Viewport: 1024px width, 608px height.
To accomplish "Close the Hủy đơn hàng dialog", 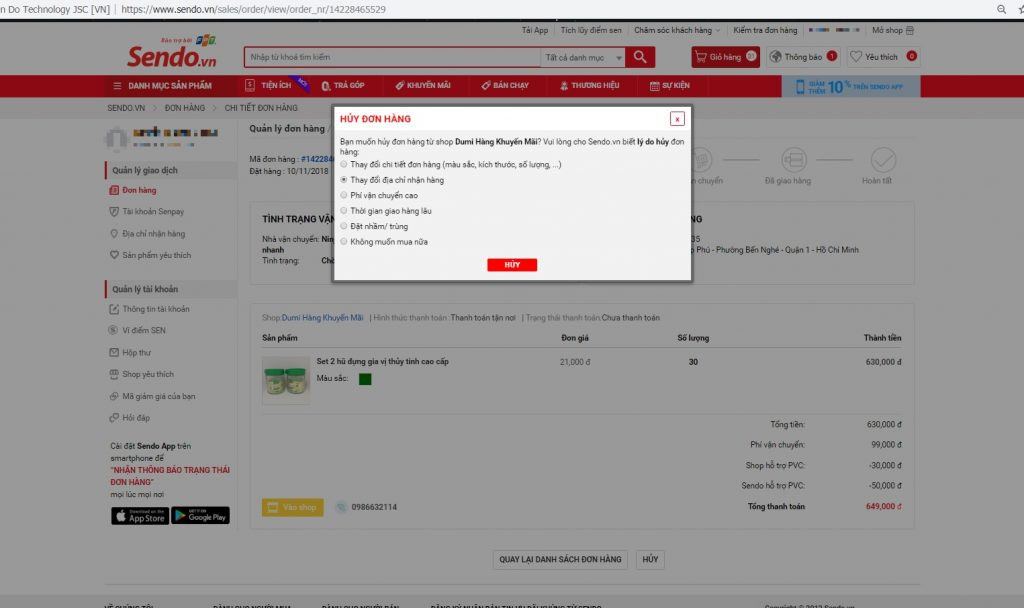I will [x=677, y=119].
